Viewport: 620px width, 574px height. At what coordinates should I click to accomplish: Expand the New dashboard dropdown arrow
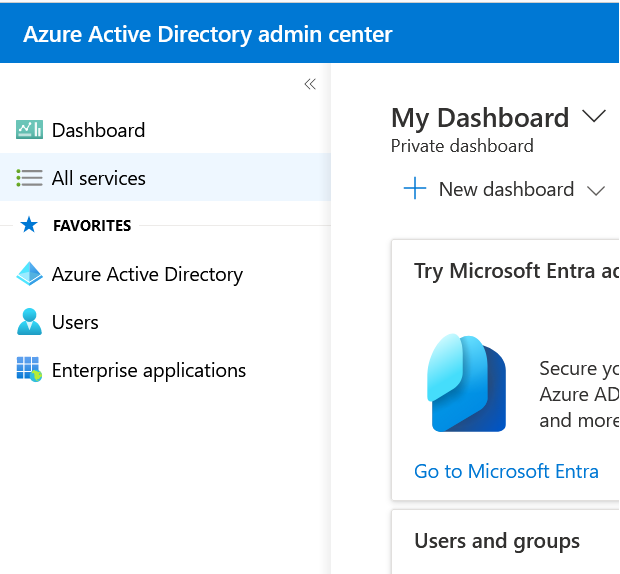pos(596,191)
